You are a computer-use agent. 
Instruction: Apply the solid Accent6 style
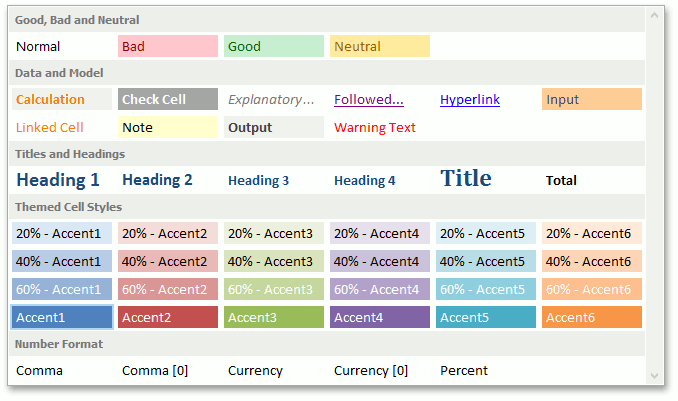coord(591,318)
